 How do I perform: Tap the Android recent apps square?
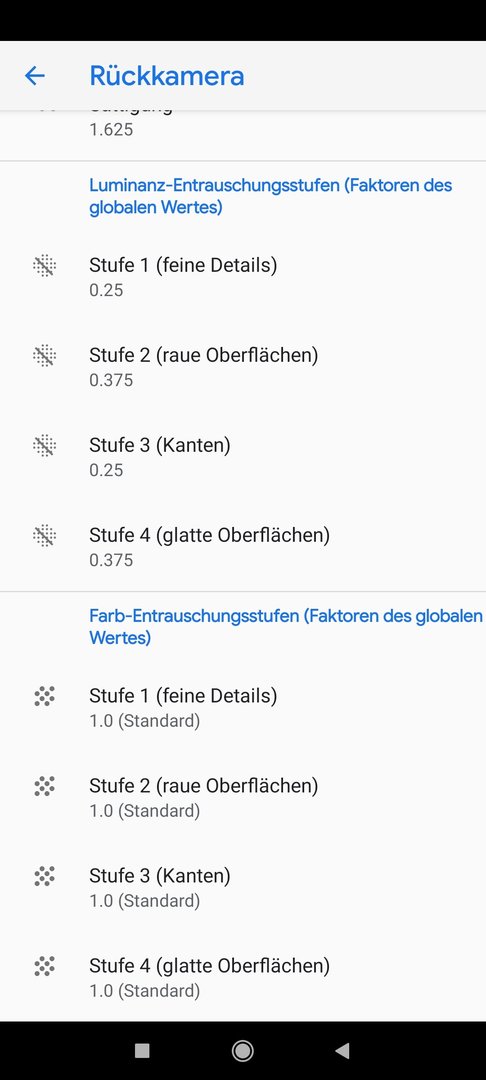pyautogui.click(x=142, y=1050)
